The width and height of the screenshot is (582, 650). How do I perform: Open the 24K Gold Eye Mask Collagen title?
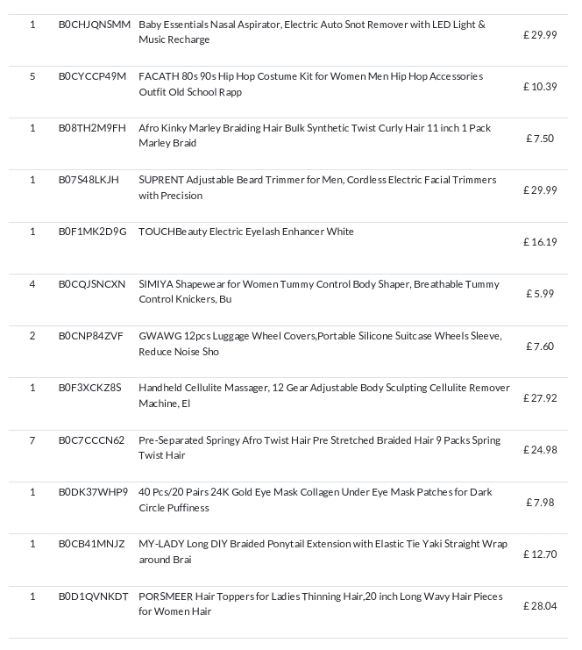tap(315, 500)
